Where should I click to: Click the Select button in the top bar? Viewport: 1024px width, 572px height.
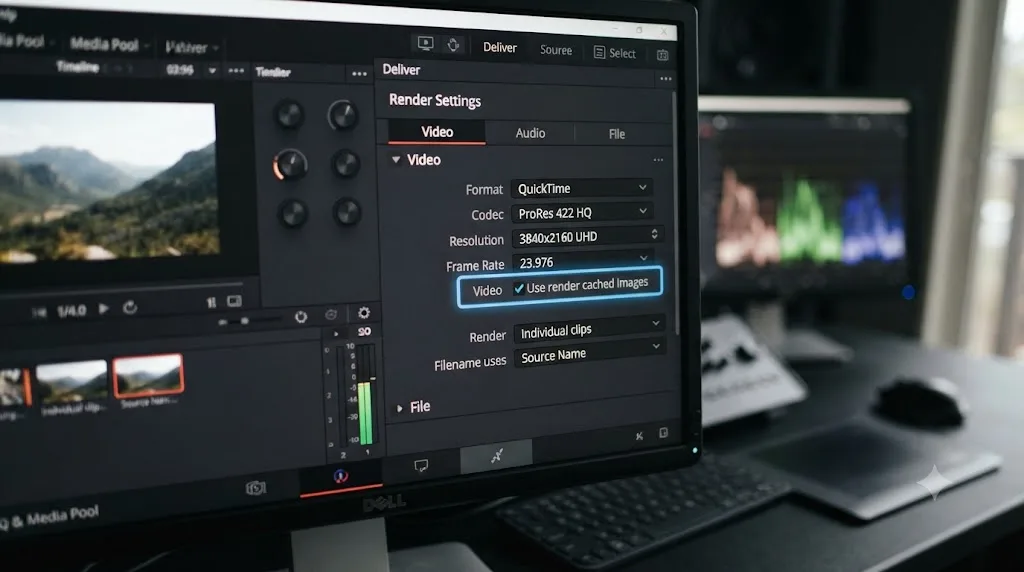[x=615, y=53]
